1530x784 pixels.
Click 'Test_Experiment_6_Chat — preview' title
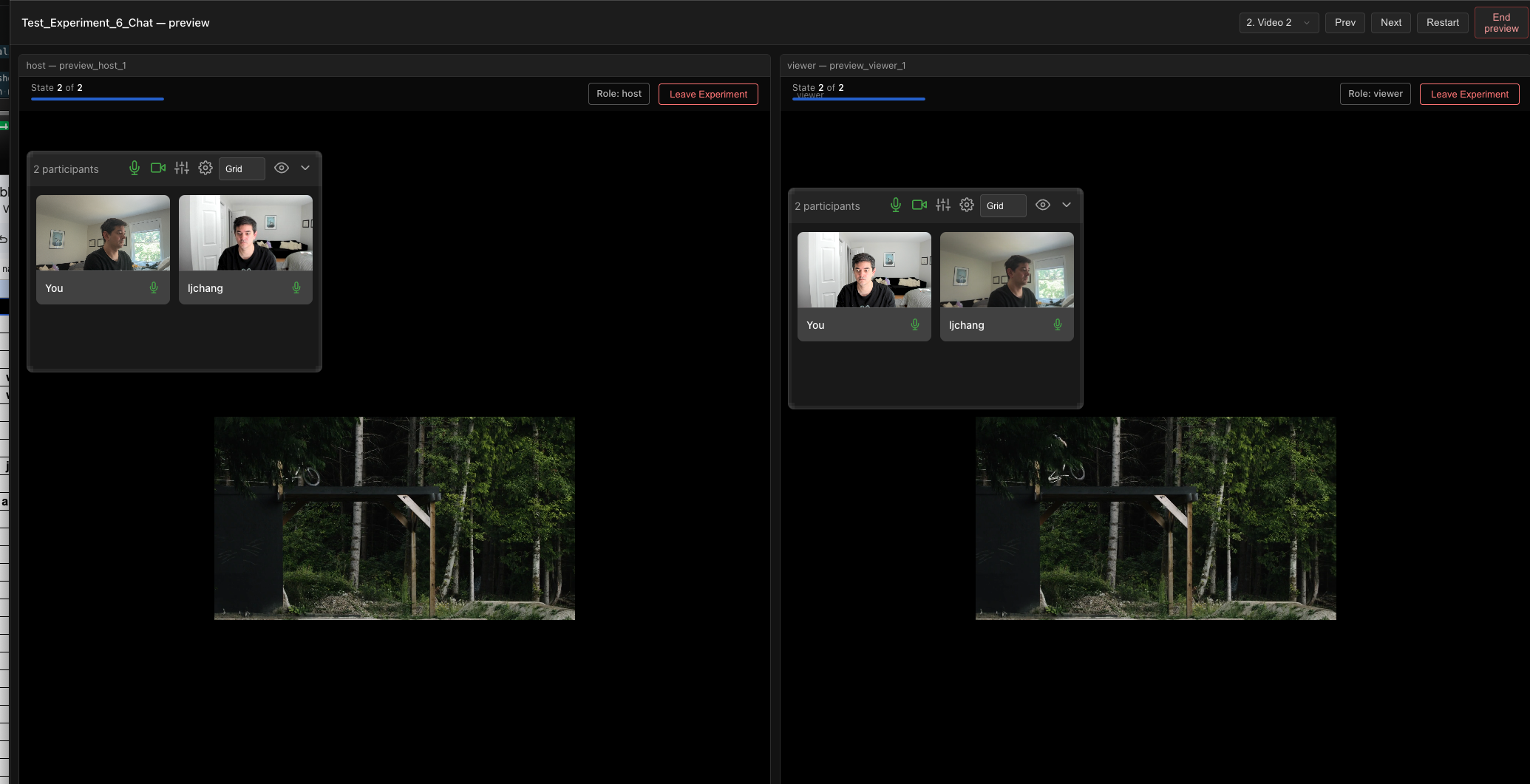tap(115, 23)
